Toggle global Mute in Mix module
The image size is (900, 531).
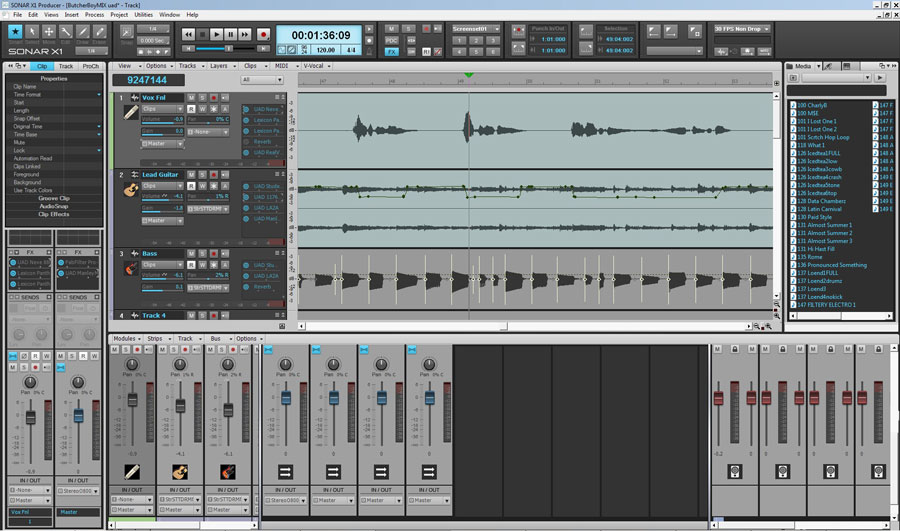click(x=391, y=29)
